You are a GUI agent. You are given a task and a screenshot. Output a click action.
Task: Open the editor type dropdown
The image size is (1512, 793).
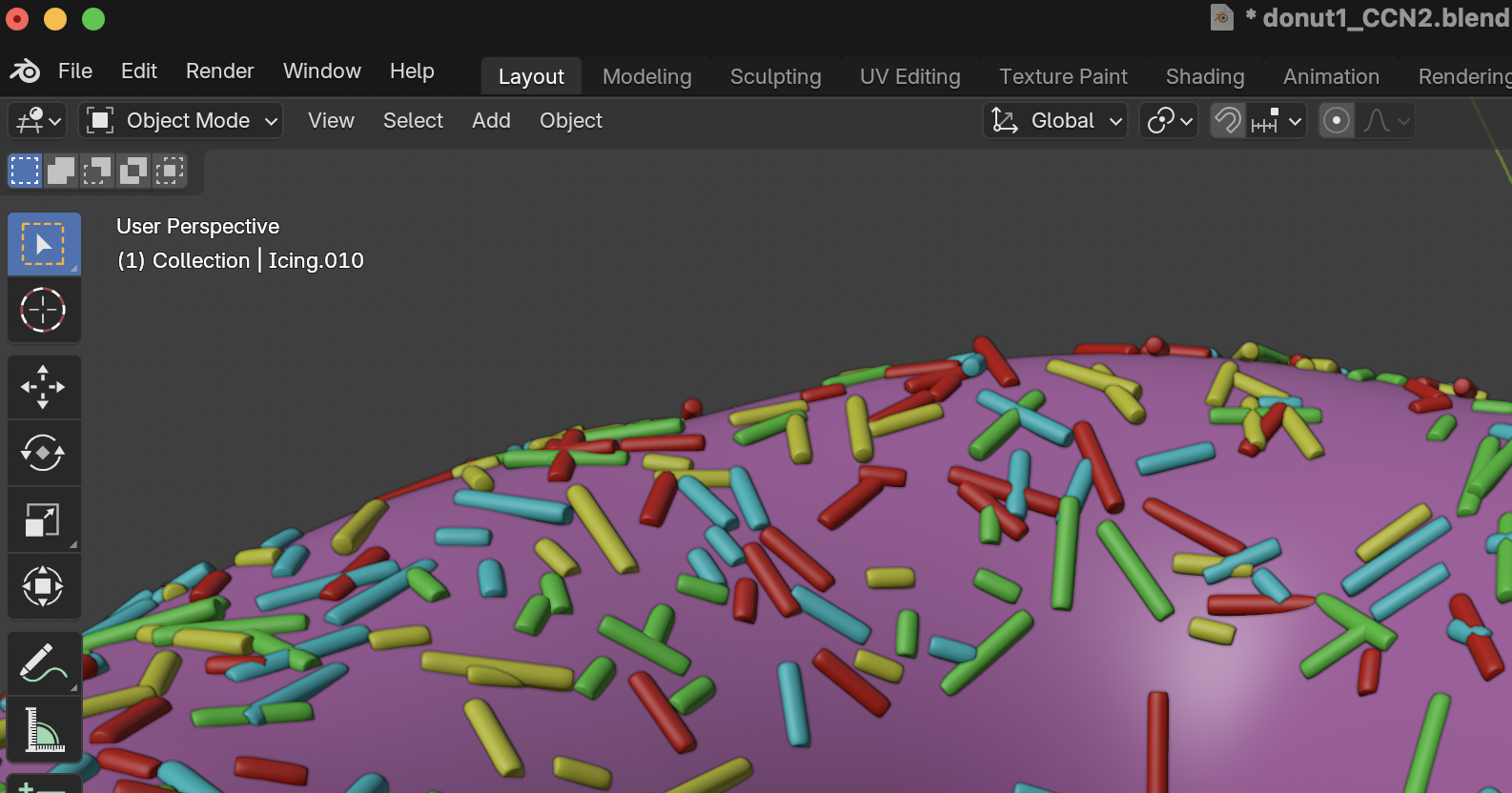click(x=37, y=121)
